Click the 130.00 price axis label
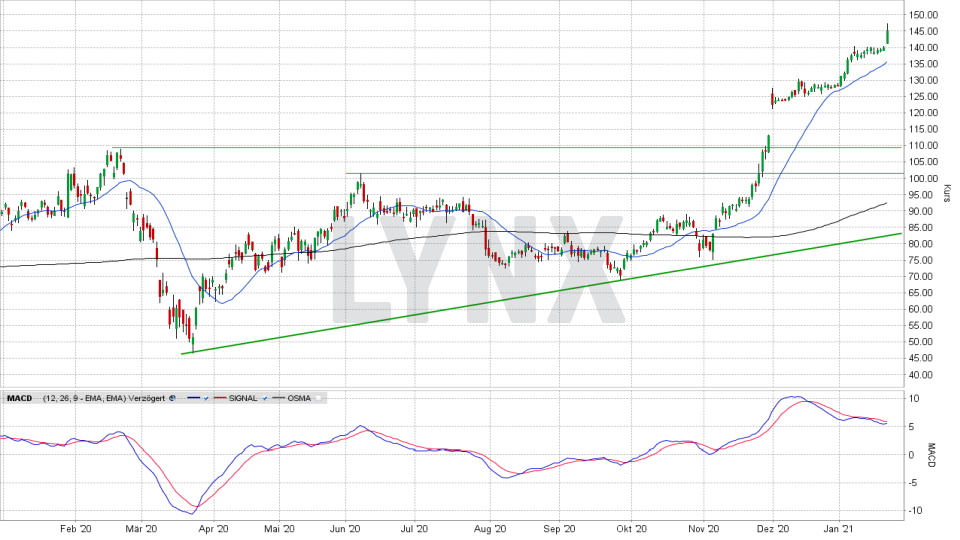This screenshot has height=540, width=960. [x=923, y=80]
